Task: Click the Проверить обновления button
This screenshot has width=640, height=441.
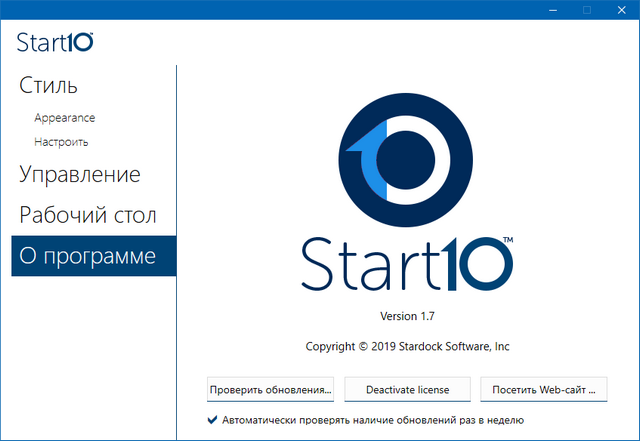Action: 270,390
